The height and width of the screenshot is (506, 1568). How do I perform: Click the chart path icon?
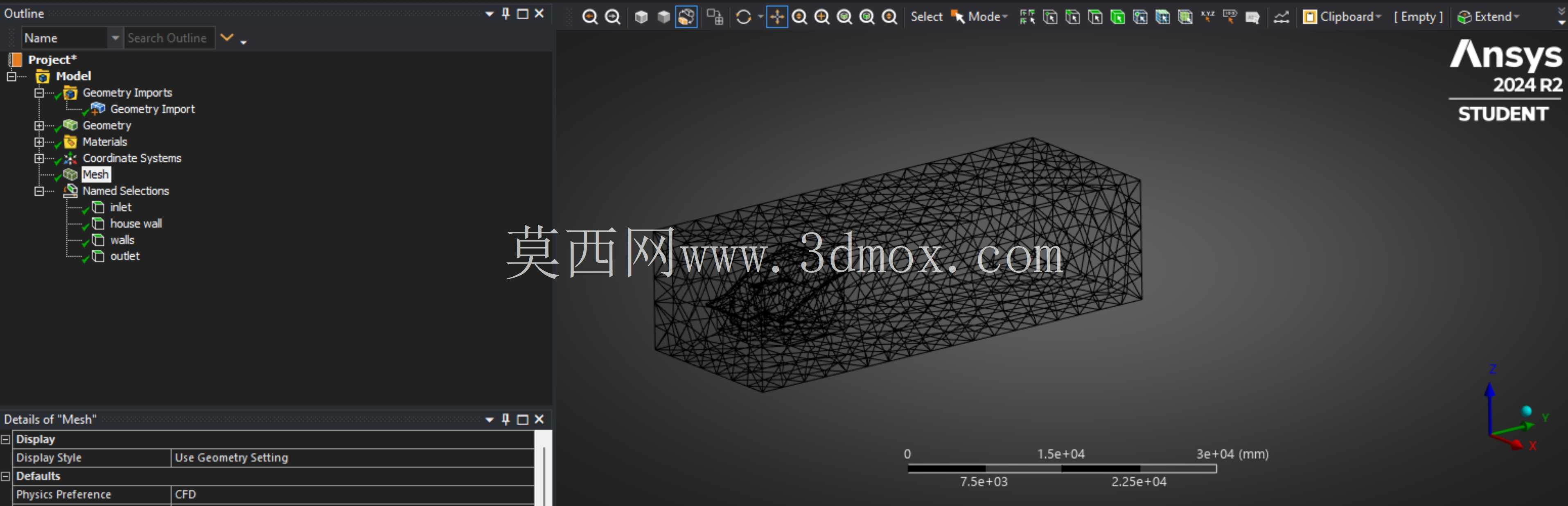[1281, 17]
